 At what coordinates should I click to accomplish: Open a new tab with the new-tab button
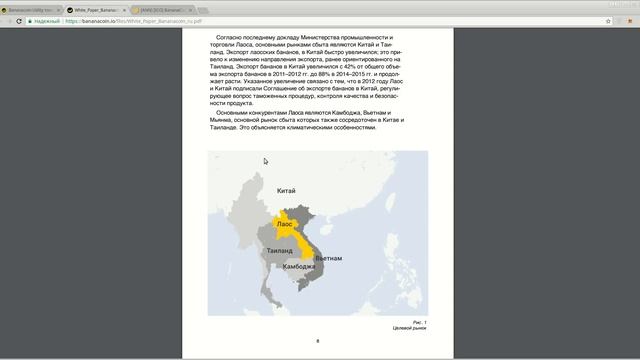(x=202, y=10)
